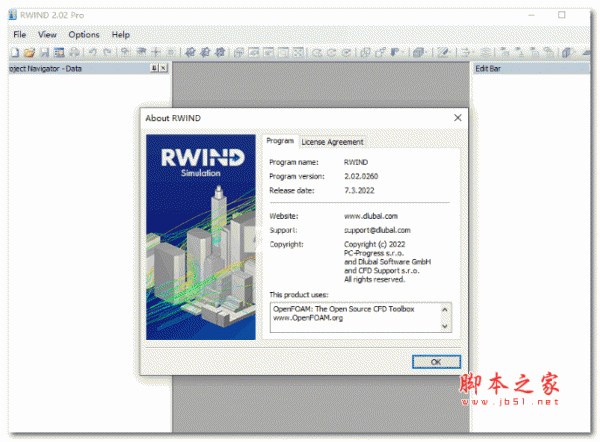Image resolution: width=600 pixels, height=442 pixels.
Task: Click the pencil edit toolbar icon
Action: click(x=442, y=52)
